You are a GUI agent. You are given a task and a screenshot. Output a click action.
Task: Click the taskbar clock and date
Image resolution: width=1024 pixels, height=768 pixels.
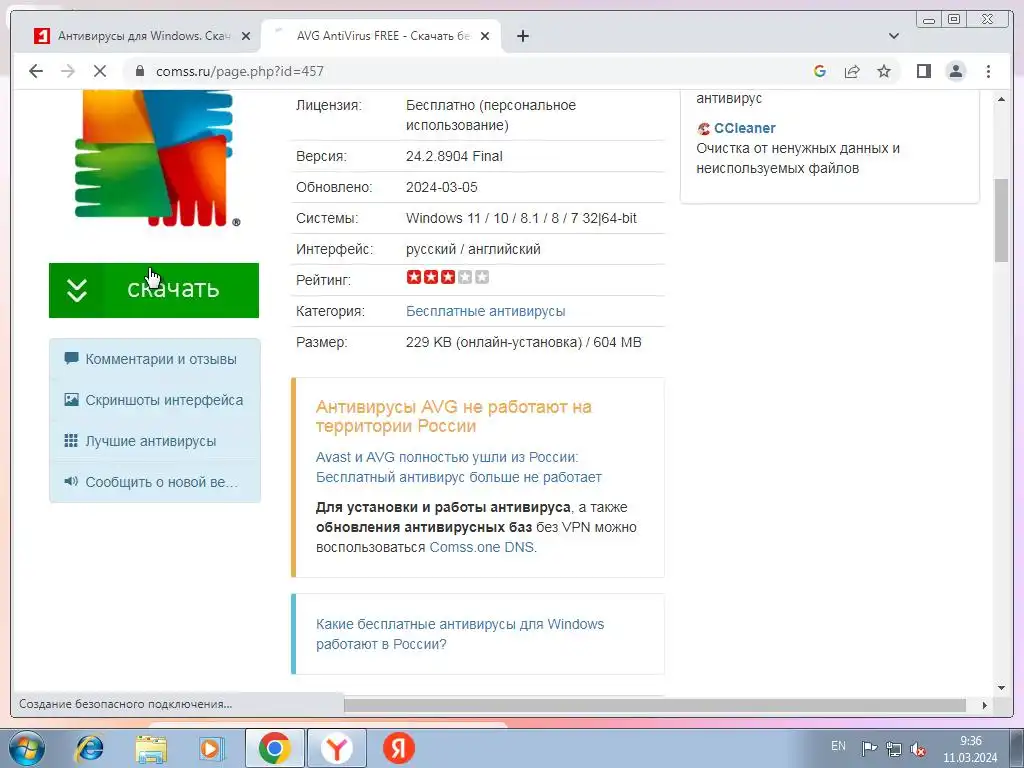coord(970,749)
